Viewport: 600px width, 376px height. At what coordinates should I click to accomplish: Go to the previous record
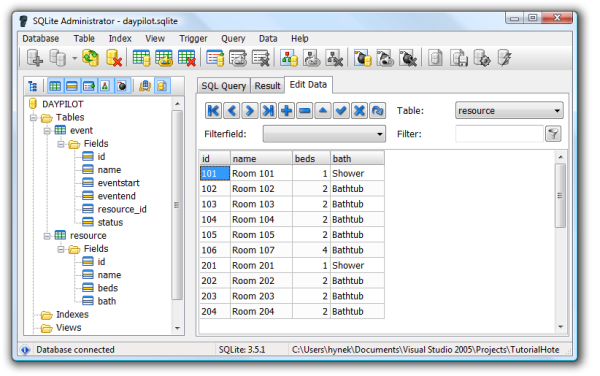232,111
